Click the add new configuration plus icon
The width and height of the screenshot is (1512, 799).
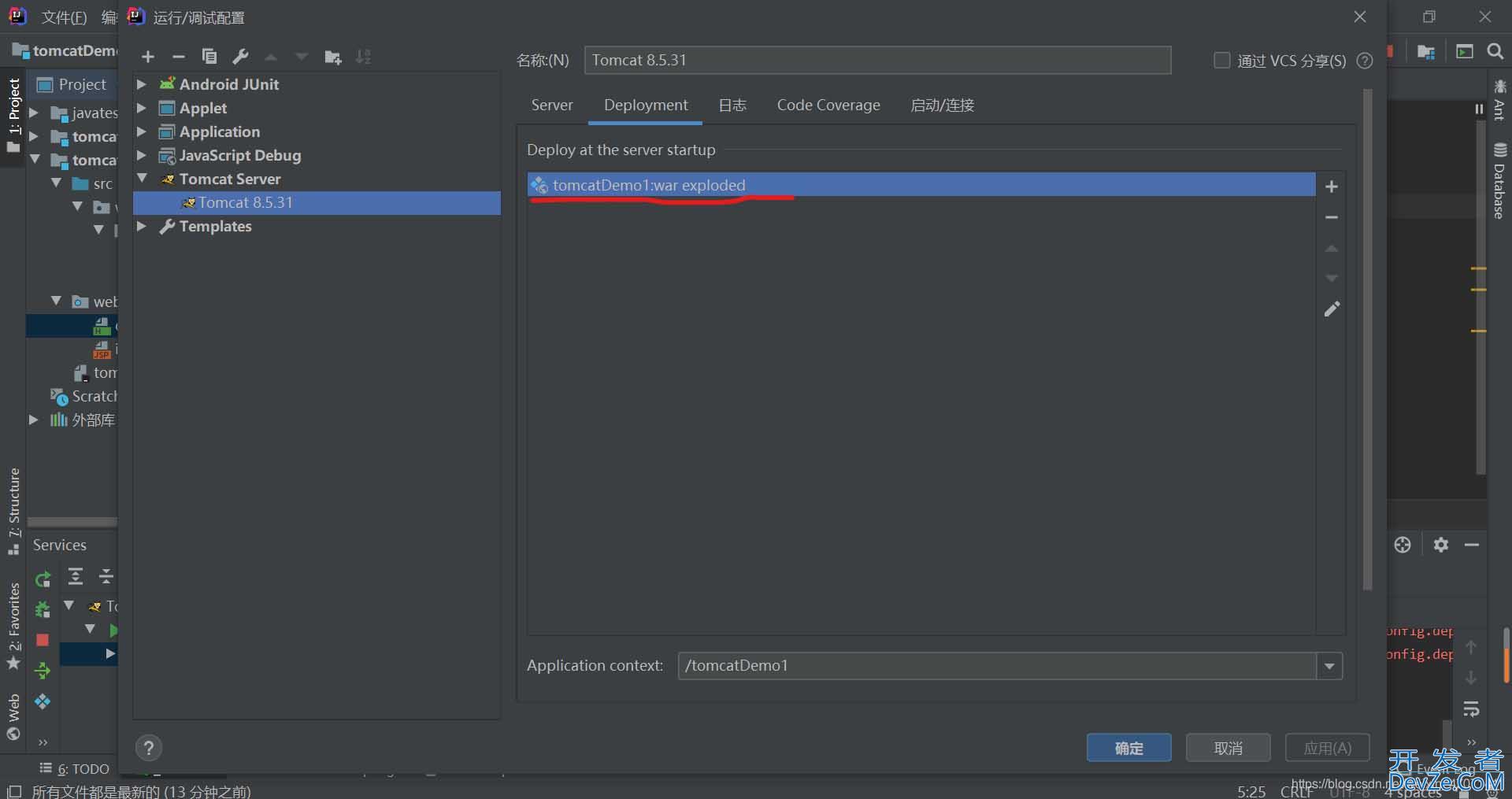click(148, 57)
